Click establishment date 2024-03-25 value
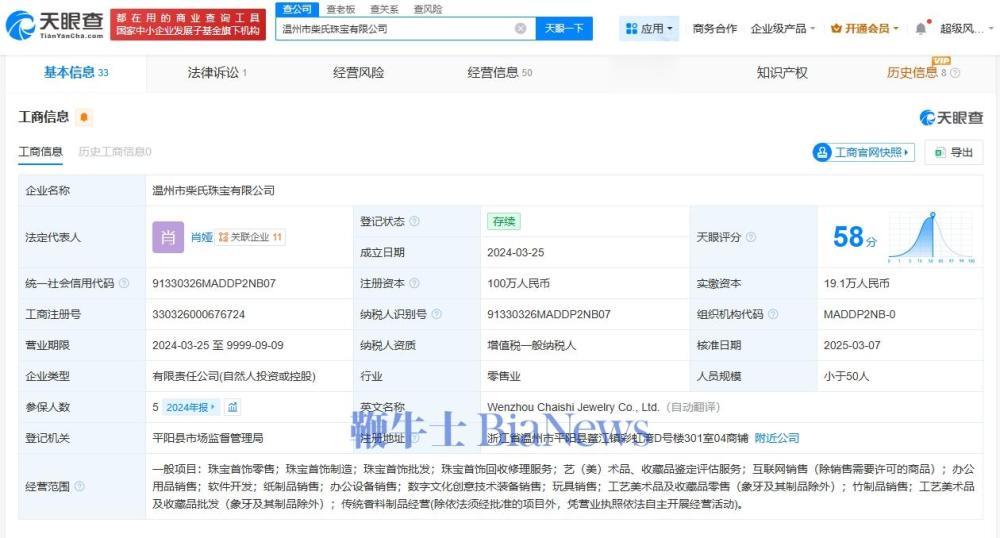 515,252
